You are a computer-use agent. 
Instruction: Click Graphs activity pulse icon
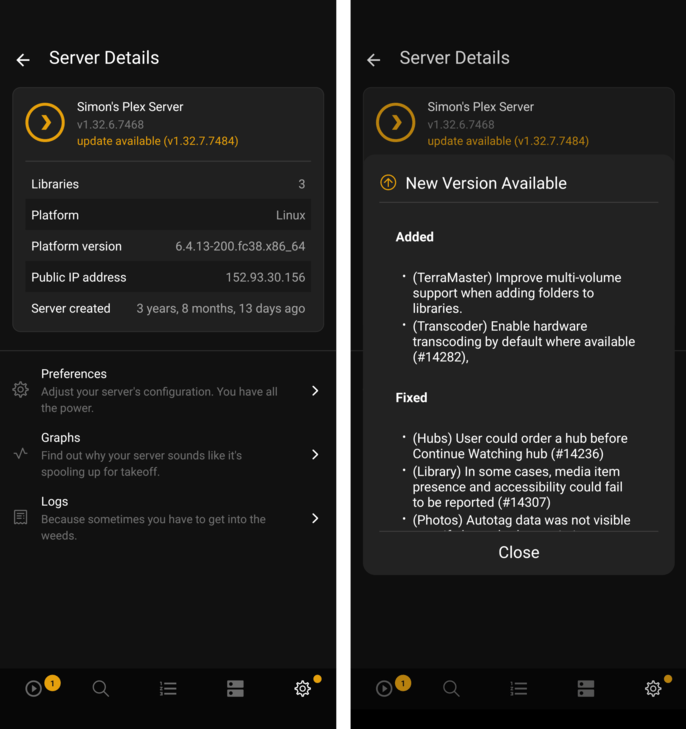point(20,453)
